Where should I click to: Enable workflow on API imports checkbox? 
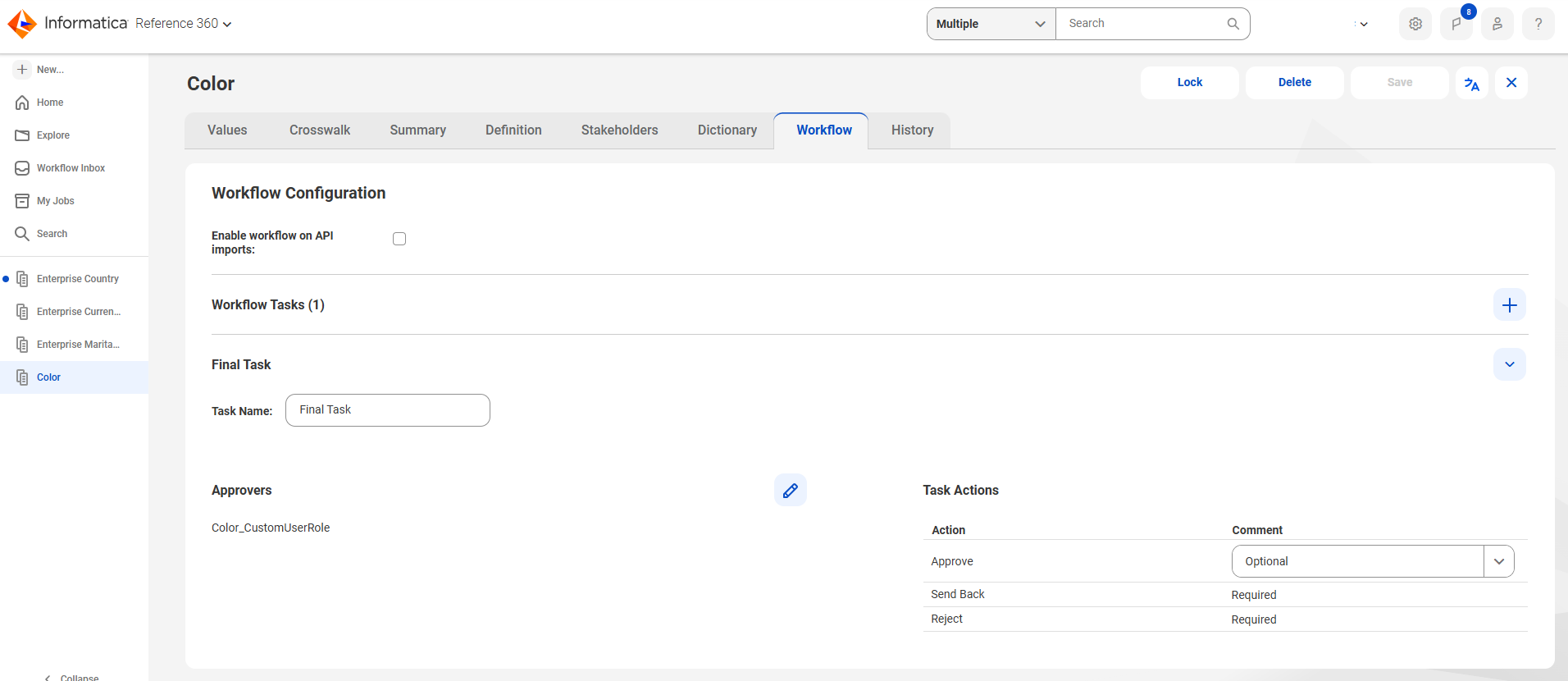coord(399,239)
